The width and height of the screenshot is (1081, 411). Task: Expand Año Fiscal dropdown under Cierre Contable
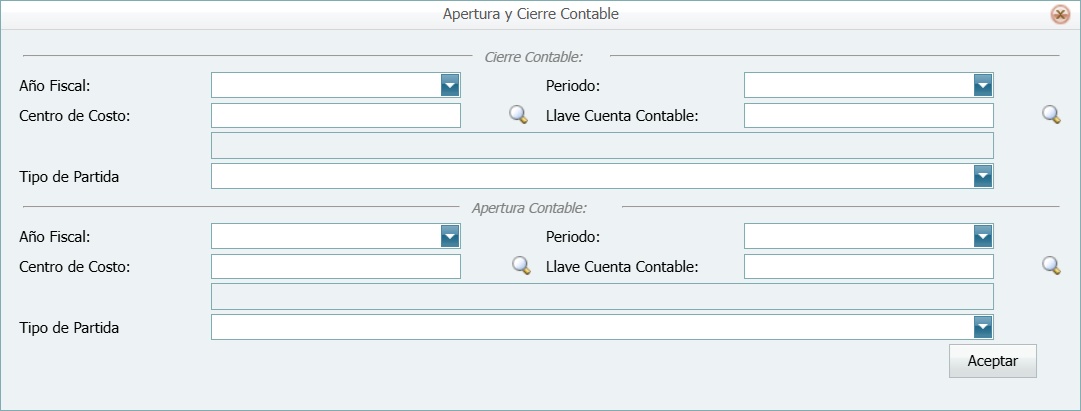coord(450,85)
